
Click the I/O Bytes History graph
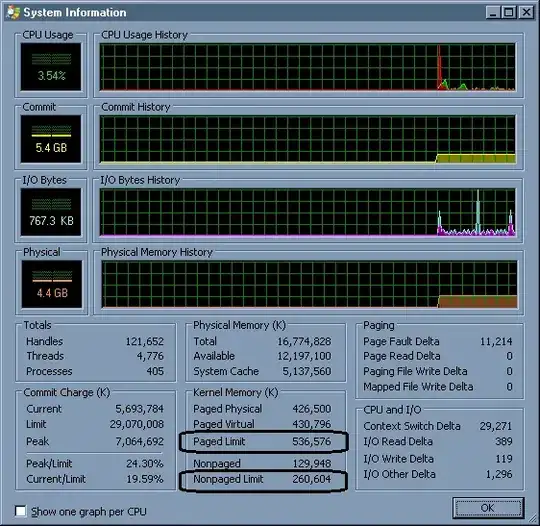click(308, 212)
